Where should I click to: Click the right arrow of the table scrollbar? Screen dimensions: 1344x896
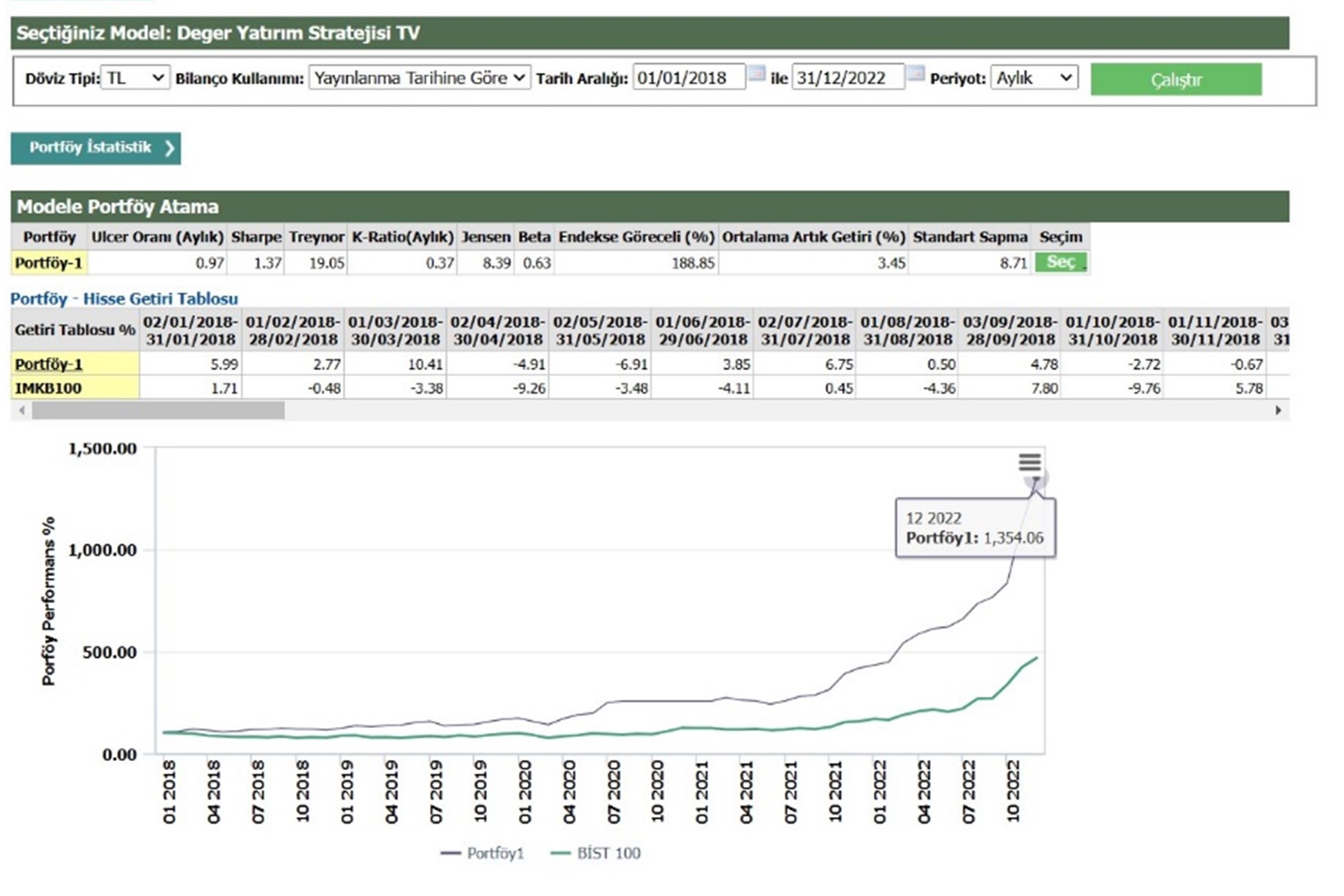pyautogui.click(x=1278, y=410)
